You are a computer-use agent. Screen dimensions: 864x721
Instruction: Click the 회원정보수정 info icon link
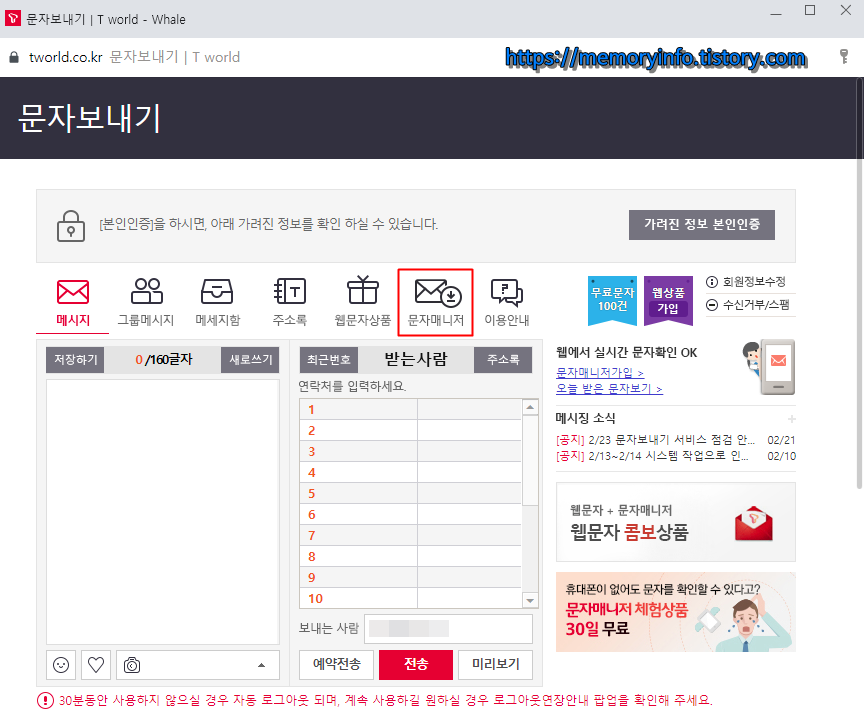[x=746, y=282]
